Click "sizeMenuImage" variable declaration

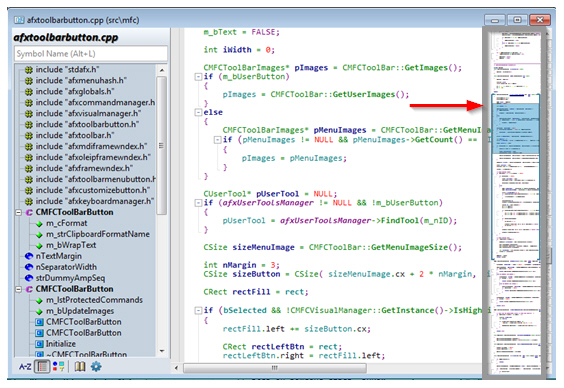263,247
